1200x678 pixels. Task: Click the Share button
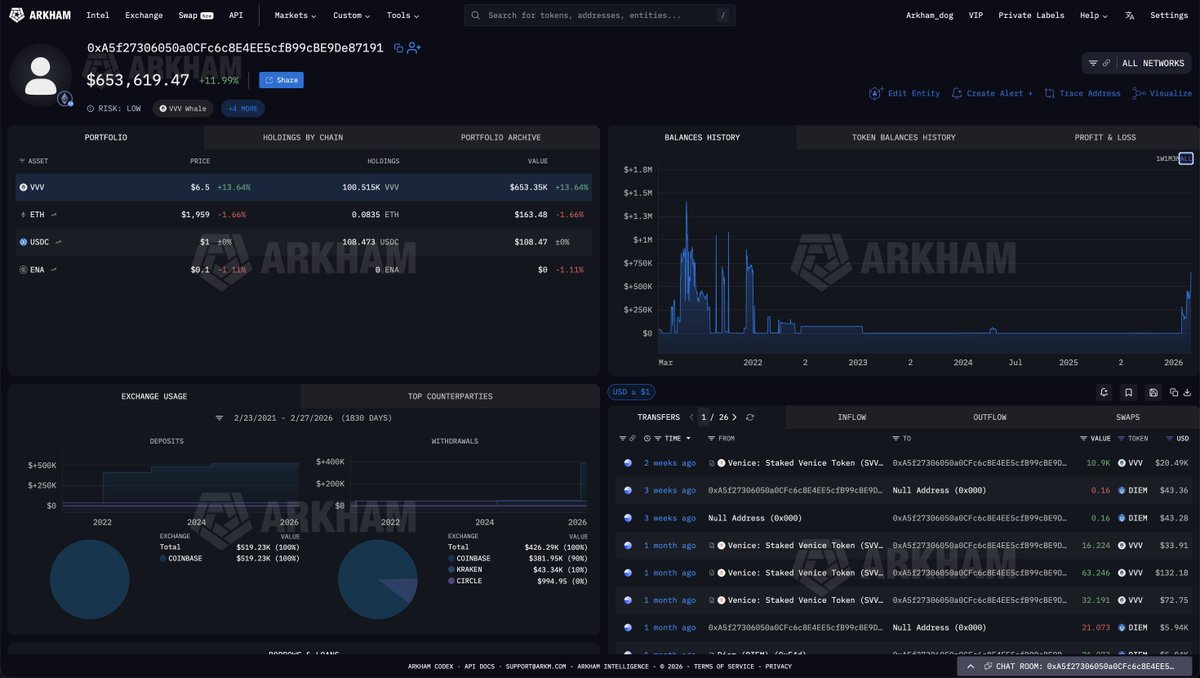[281, 80]
